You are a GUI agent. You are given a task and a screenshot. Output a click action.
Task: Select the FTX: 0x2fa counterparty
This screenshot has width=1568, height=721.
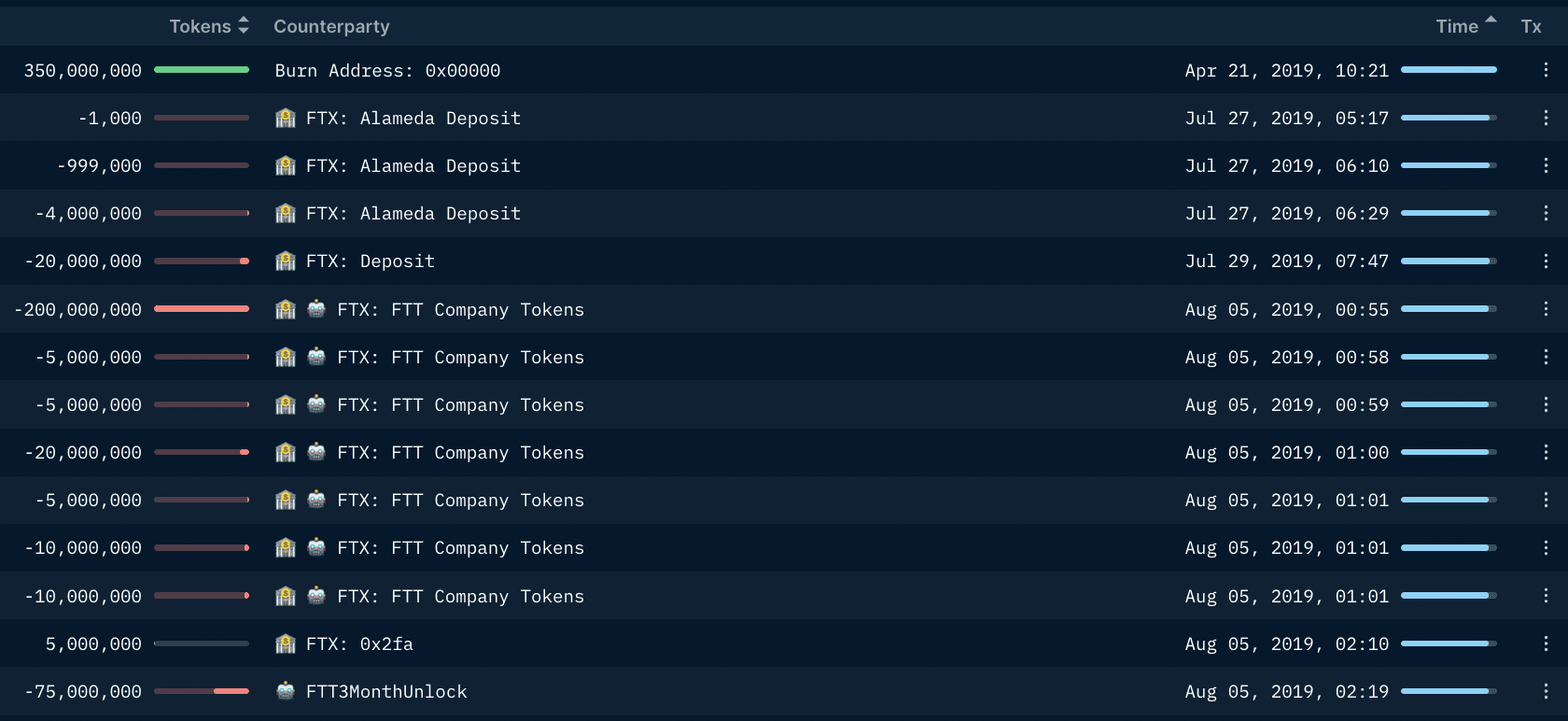359,644
